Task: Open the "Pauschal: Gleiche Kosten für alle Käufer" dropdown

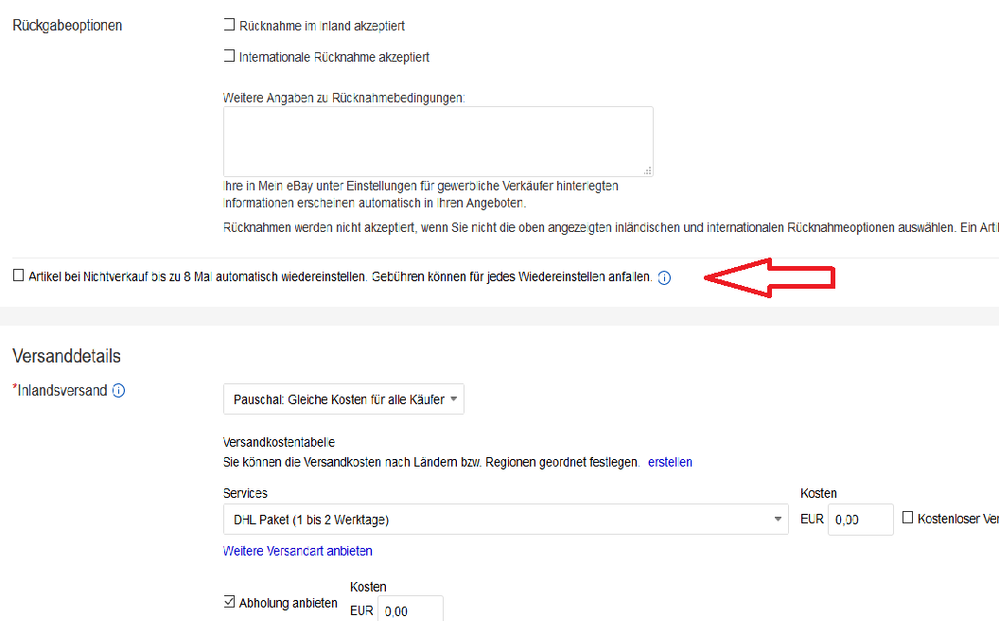Action: [344, 398]
